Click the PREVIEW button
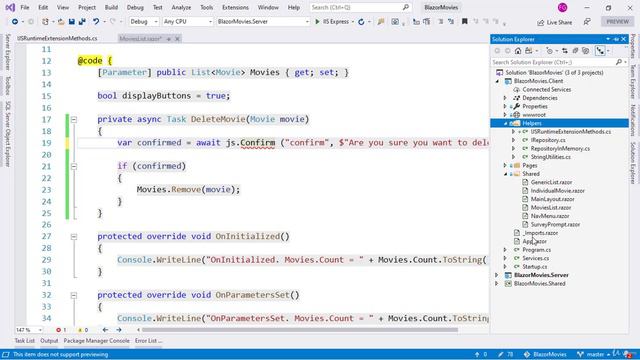The image size is (640, 360). pyautogui.click(x=618, y=22)
